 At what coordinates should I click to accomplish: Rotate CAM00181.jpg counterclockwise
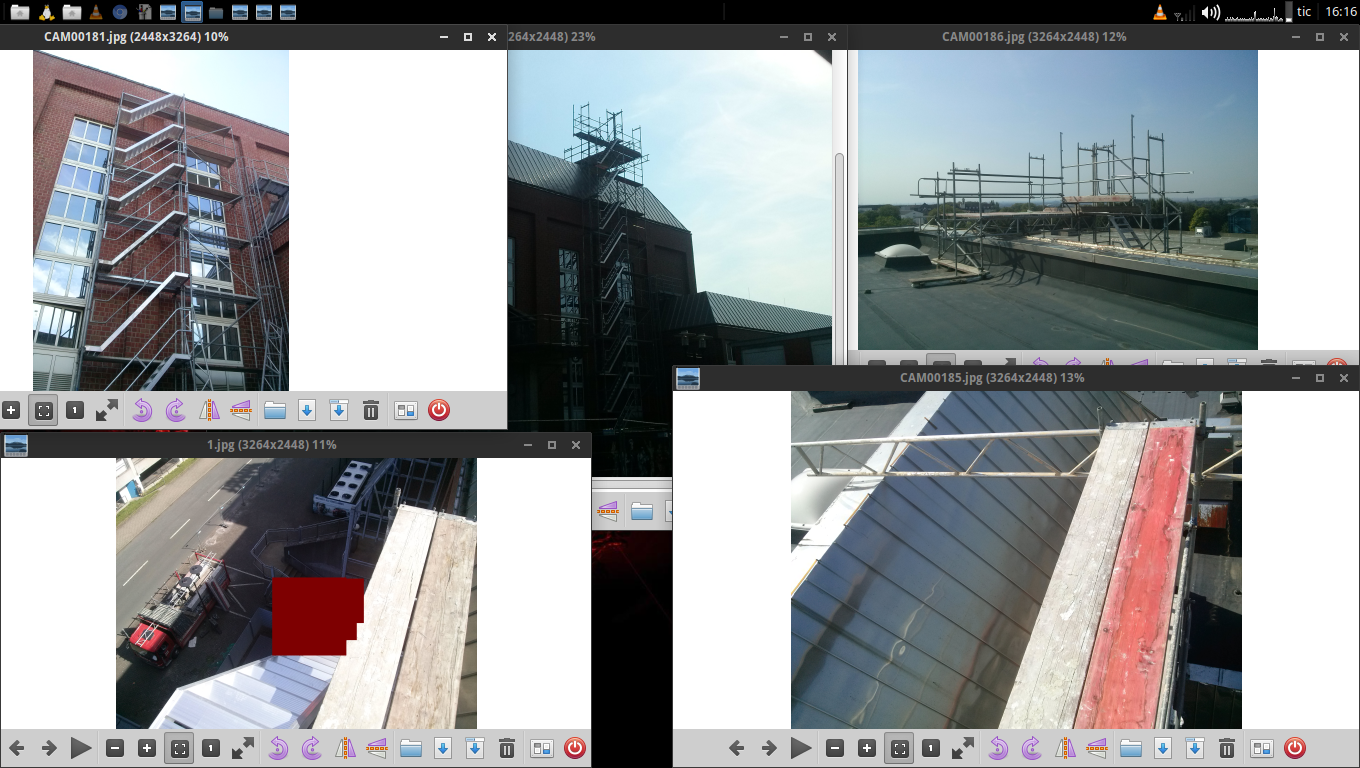[x=142, y=410]
